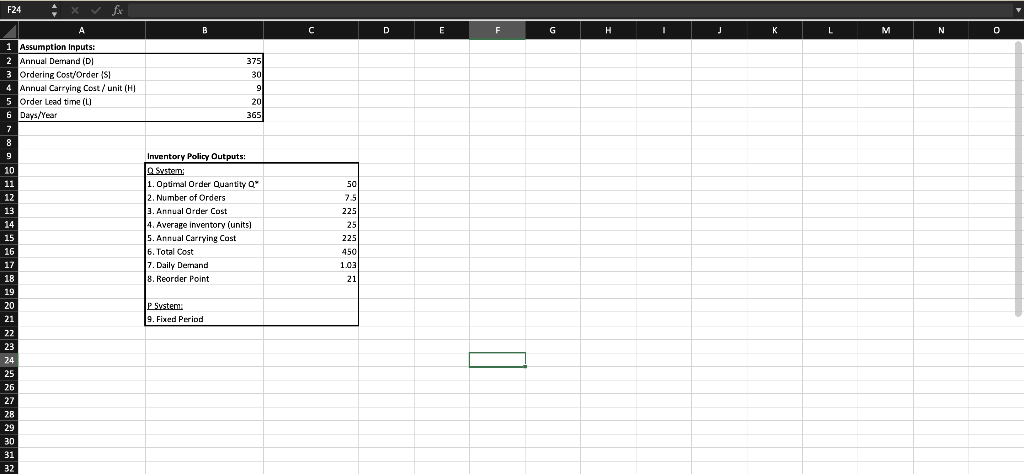1024x474 pixels.
Task: Select the 'Ordering Cost/Order (S)' label cell
Action: [x=82, y=74]
